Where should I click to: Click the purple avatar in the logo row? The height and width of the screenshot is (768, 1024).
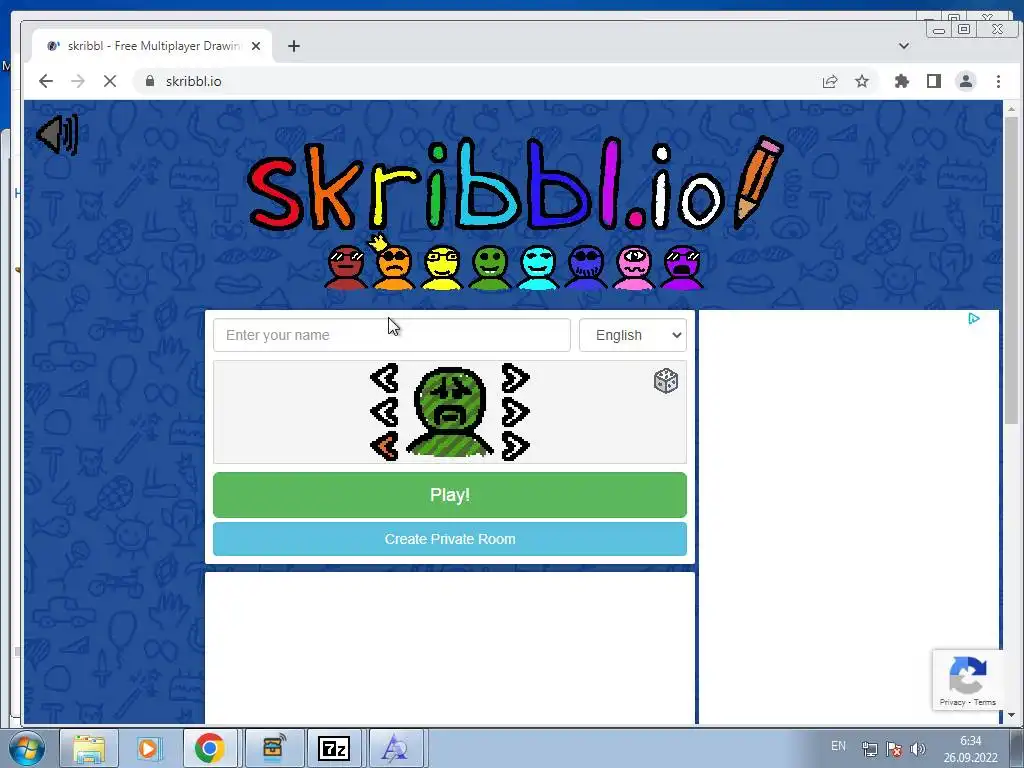pyautogui.click(x=682, y=268)
